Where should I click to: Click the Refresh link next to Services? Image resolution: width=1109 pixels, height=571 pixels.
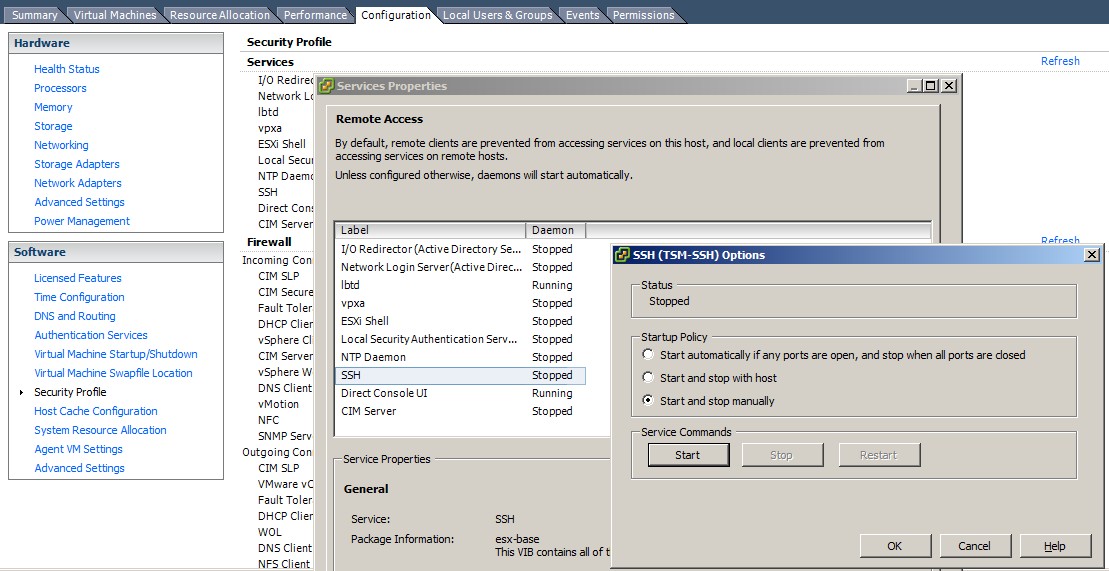[1060, 61]
